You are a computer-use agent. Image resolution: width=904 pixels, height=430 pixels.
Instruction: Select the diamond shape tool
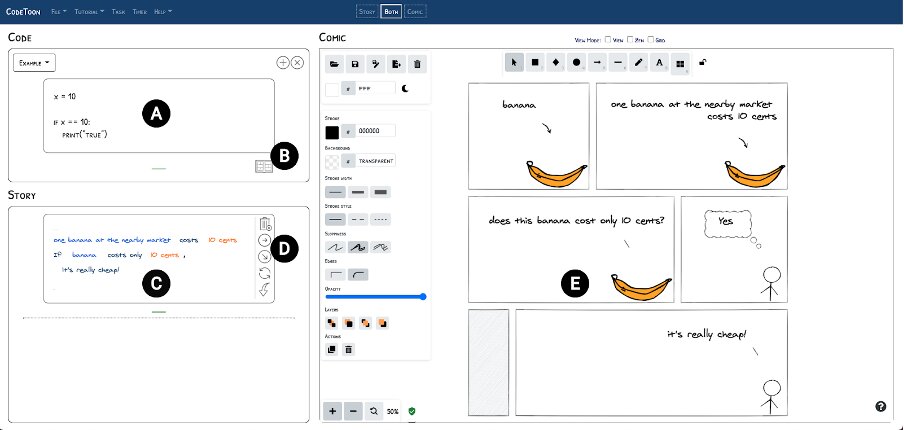point(556,62)
